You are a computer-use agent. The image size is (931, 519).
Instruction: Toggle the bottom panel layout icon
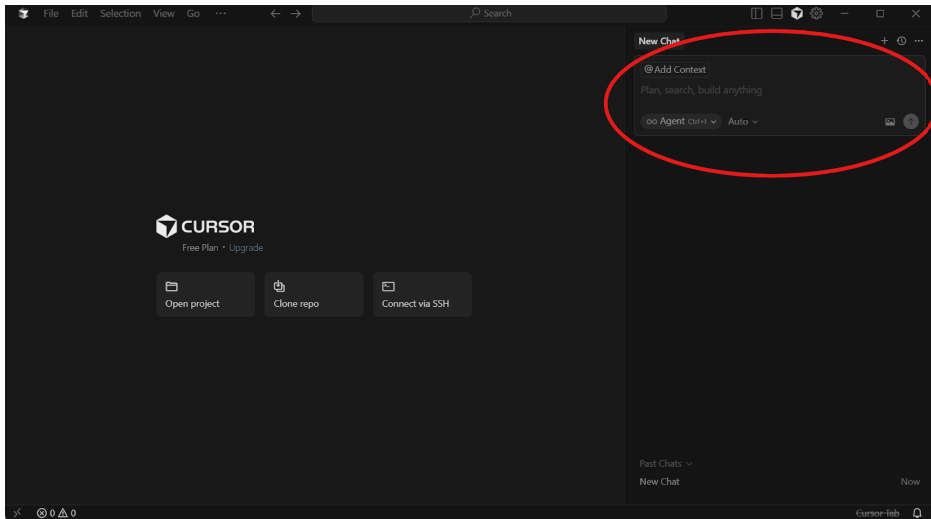point(777,13)
